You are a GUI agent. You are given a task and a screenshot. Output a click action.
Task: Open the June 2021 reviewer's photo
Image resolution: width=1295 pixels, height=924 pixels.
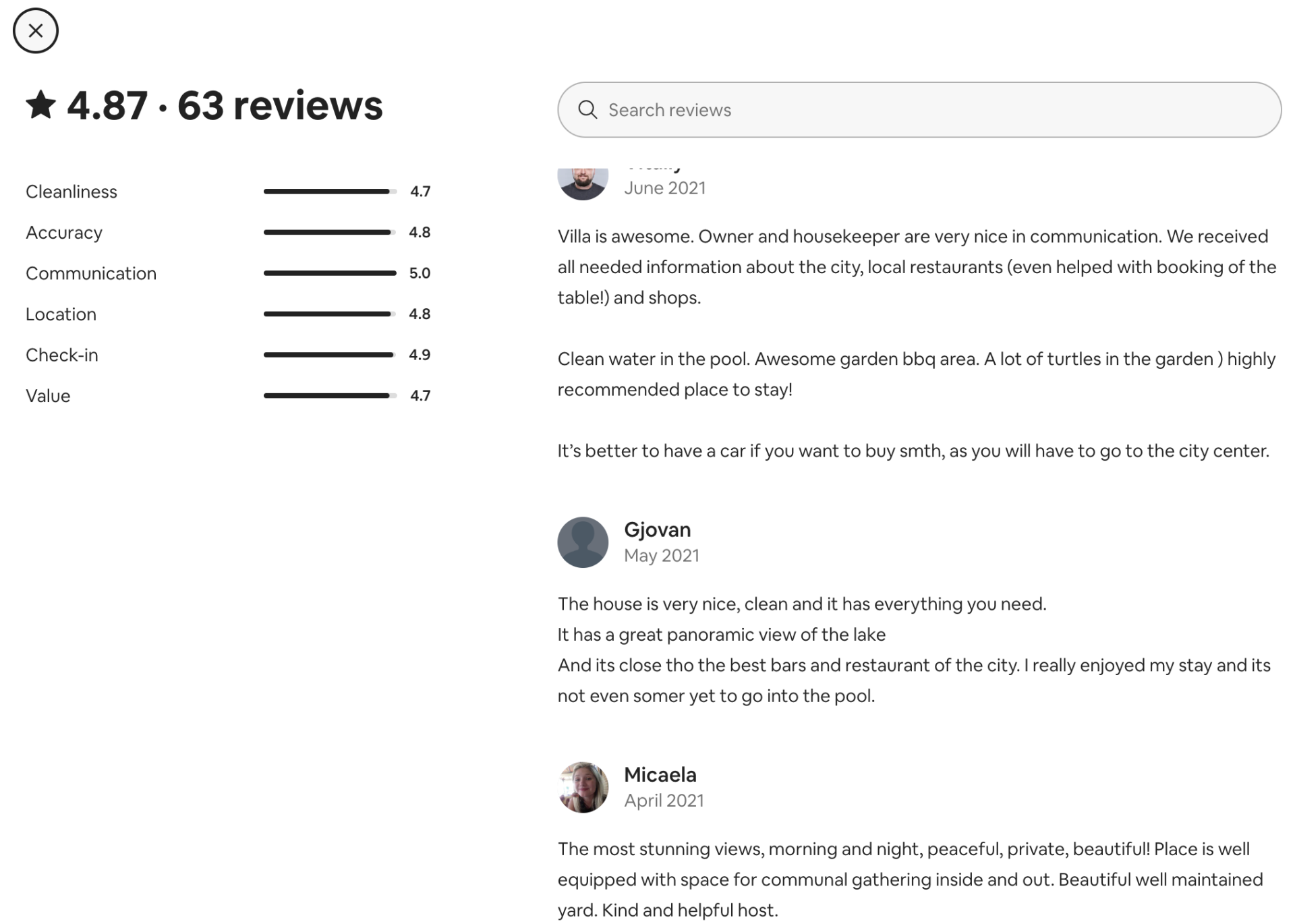point(583,182)
